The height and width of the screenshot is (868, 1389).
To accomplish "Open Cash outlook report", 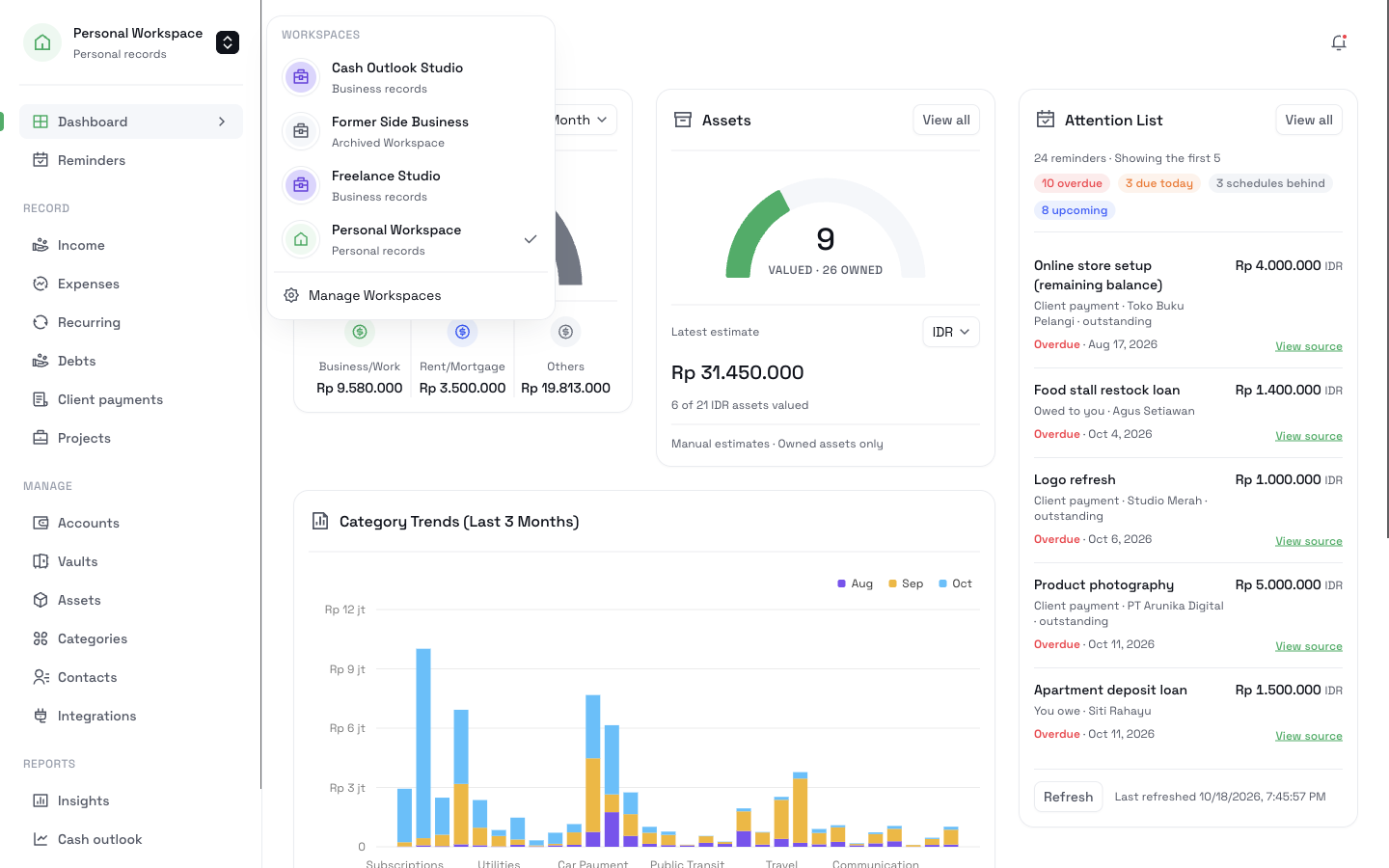I will [x=131, y=839].
